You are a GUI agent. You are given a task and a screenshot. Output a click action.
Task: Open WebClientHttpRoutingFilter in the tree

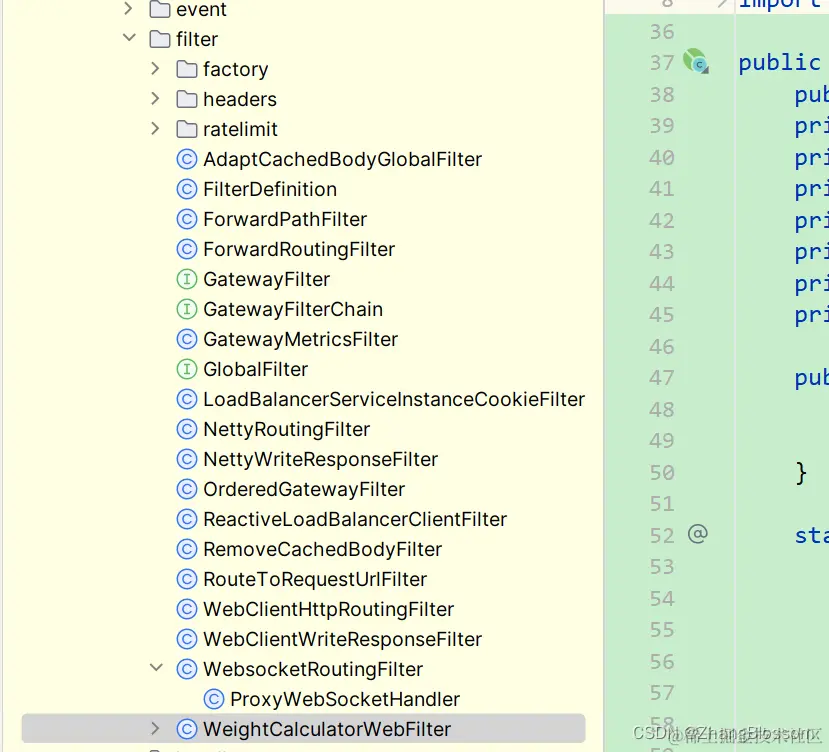(x=328, y=609)
